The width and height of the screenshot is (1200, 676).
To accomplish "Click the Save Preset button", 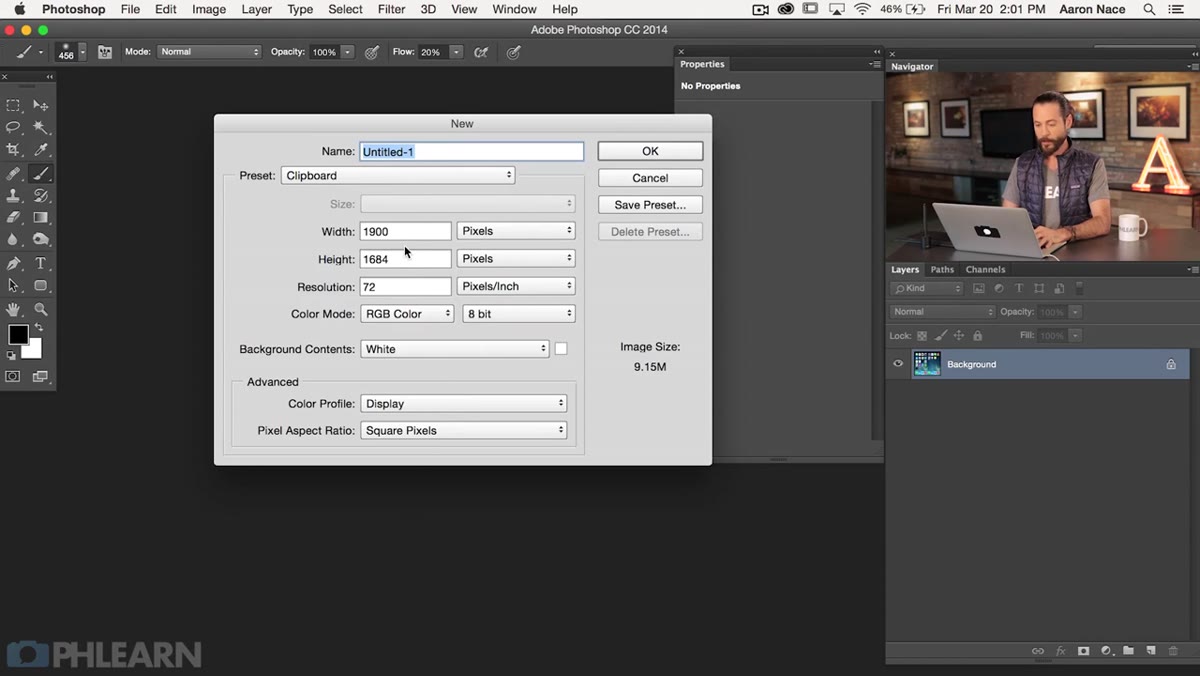I will 650,205.
